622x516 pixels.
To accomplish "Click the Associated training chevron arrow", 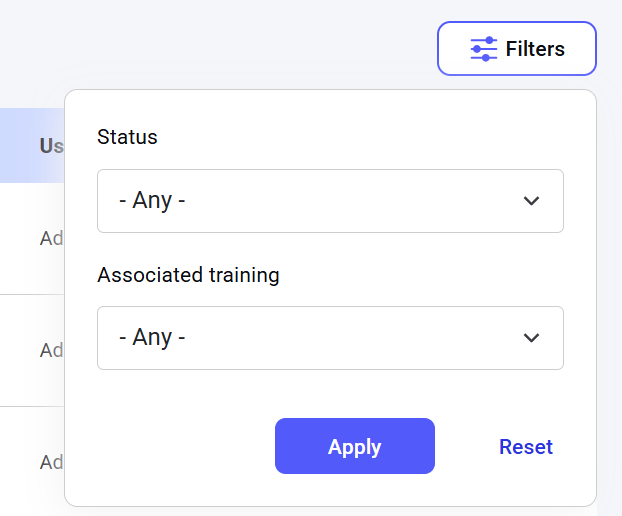I will click(x=531, y=338).
